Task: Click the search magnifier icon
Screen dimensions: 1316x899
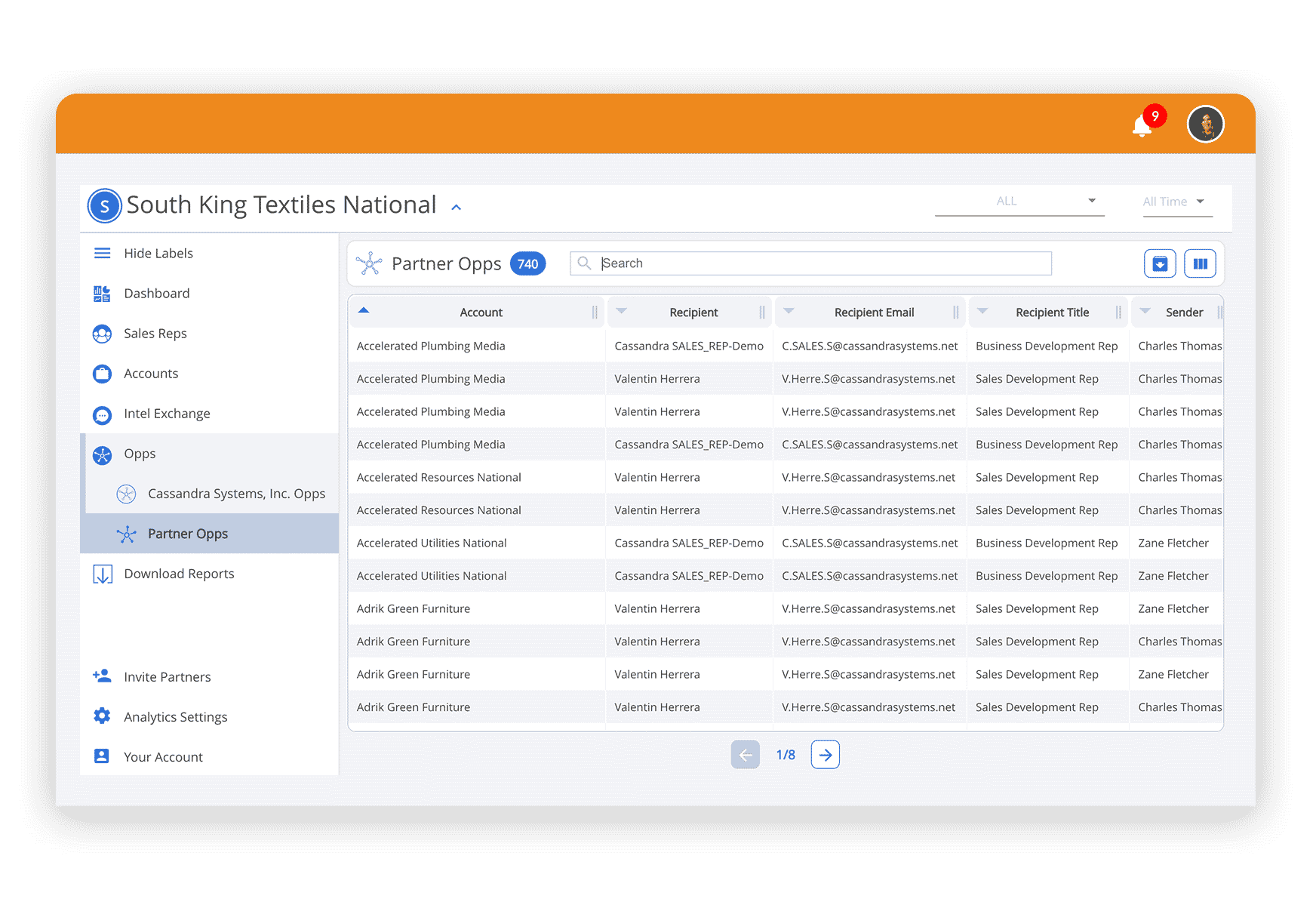Action: (x=584, y=263)
